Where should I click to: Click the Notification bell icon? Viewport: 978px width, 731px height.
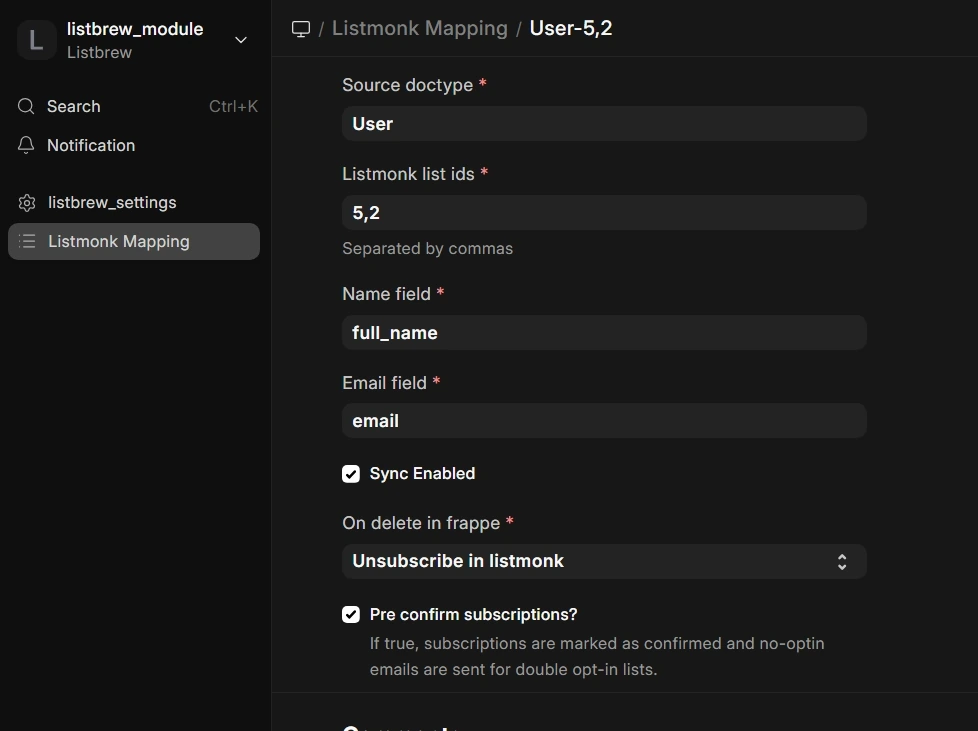point(26,145)
